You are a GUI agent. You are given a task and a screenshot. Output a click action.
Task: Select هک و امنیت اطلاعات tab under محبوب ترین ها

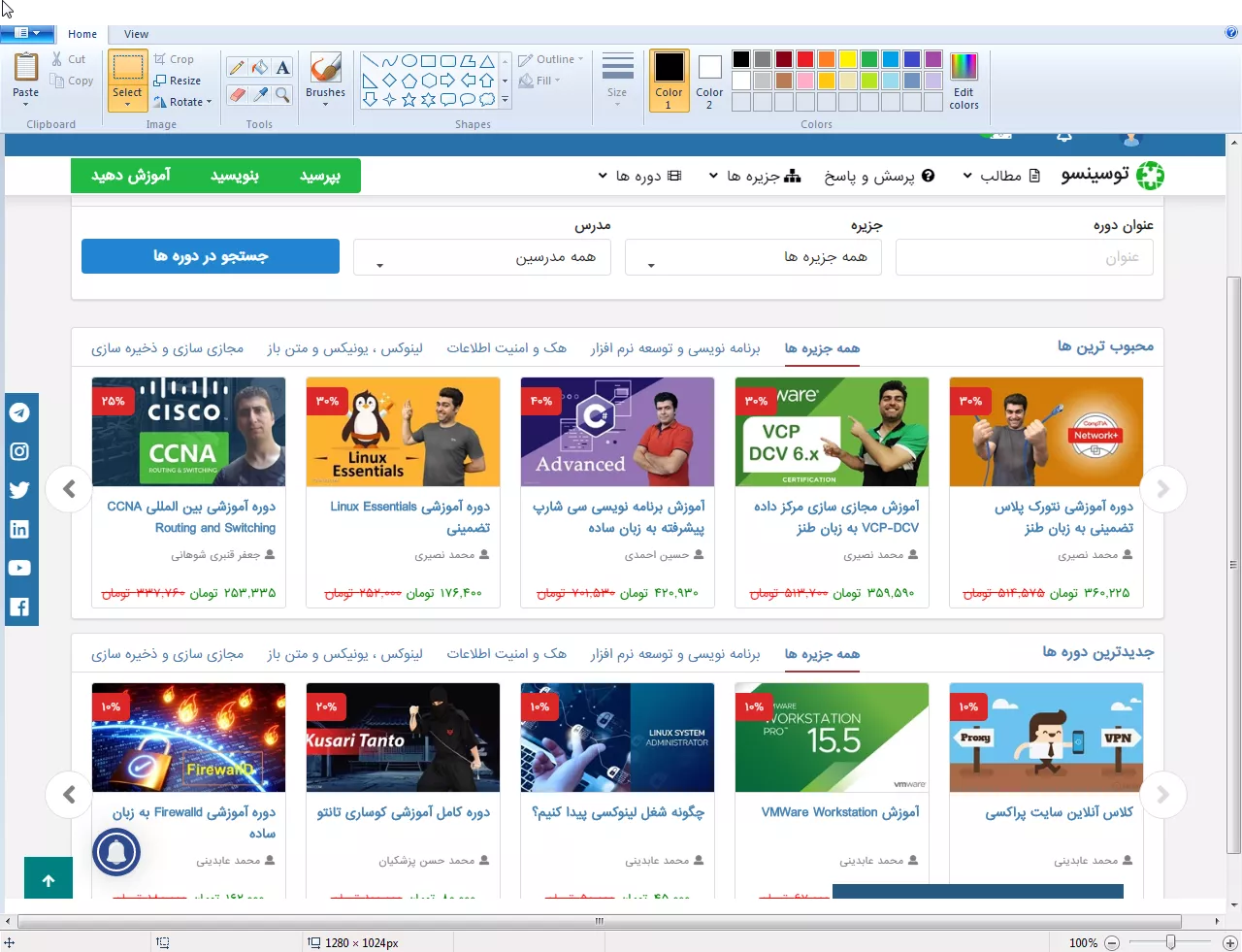[x=507, y=347]
